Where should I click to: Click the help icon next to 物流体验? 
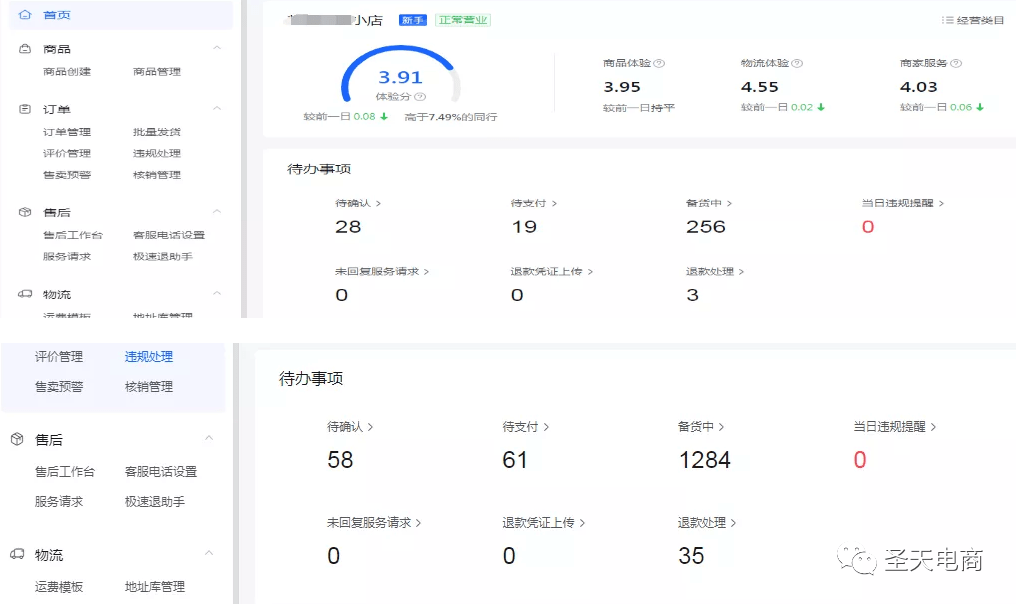797,63
